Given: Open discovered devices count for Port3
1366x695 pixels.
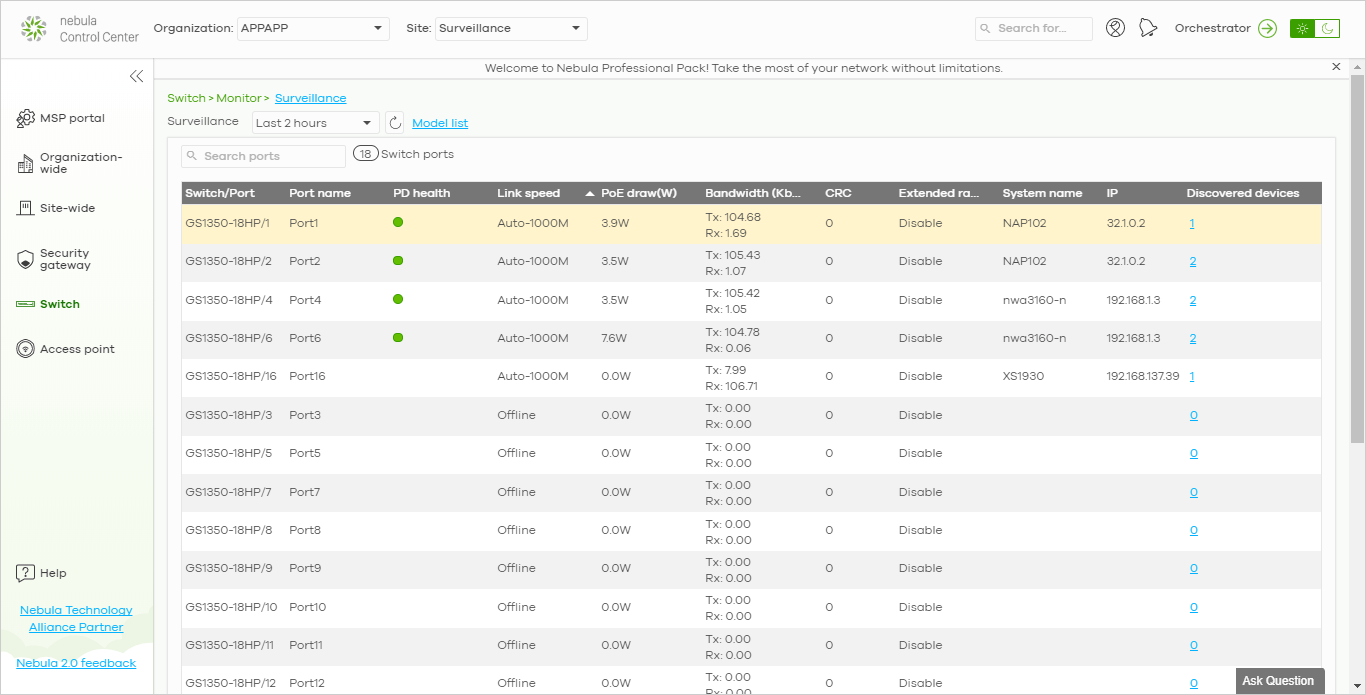Looking at the screenshot, I should [x=1194, y=415].
